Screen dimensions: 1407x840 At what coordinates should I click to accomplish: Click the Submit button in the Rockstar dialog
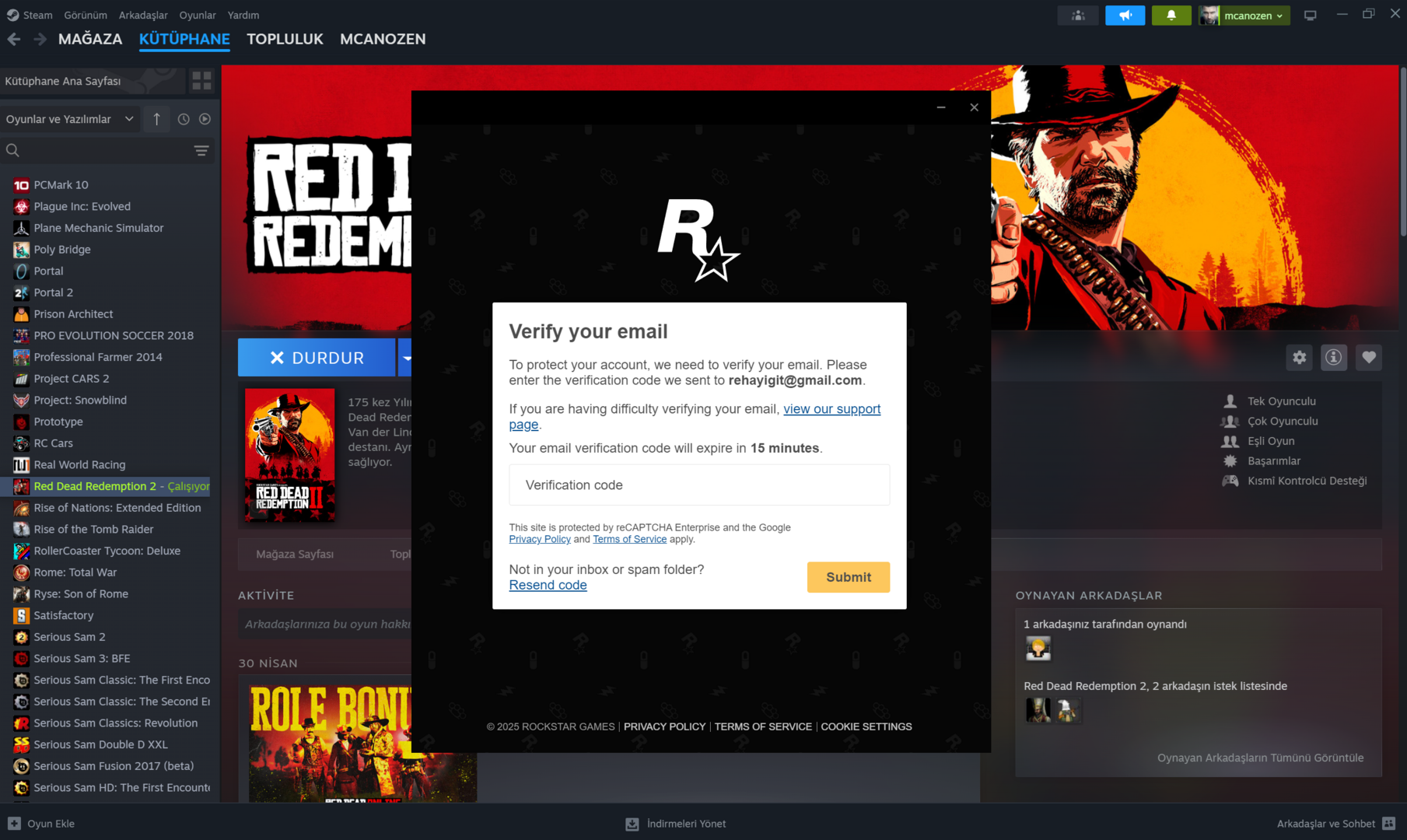[848, 577]
